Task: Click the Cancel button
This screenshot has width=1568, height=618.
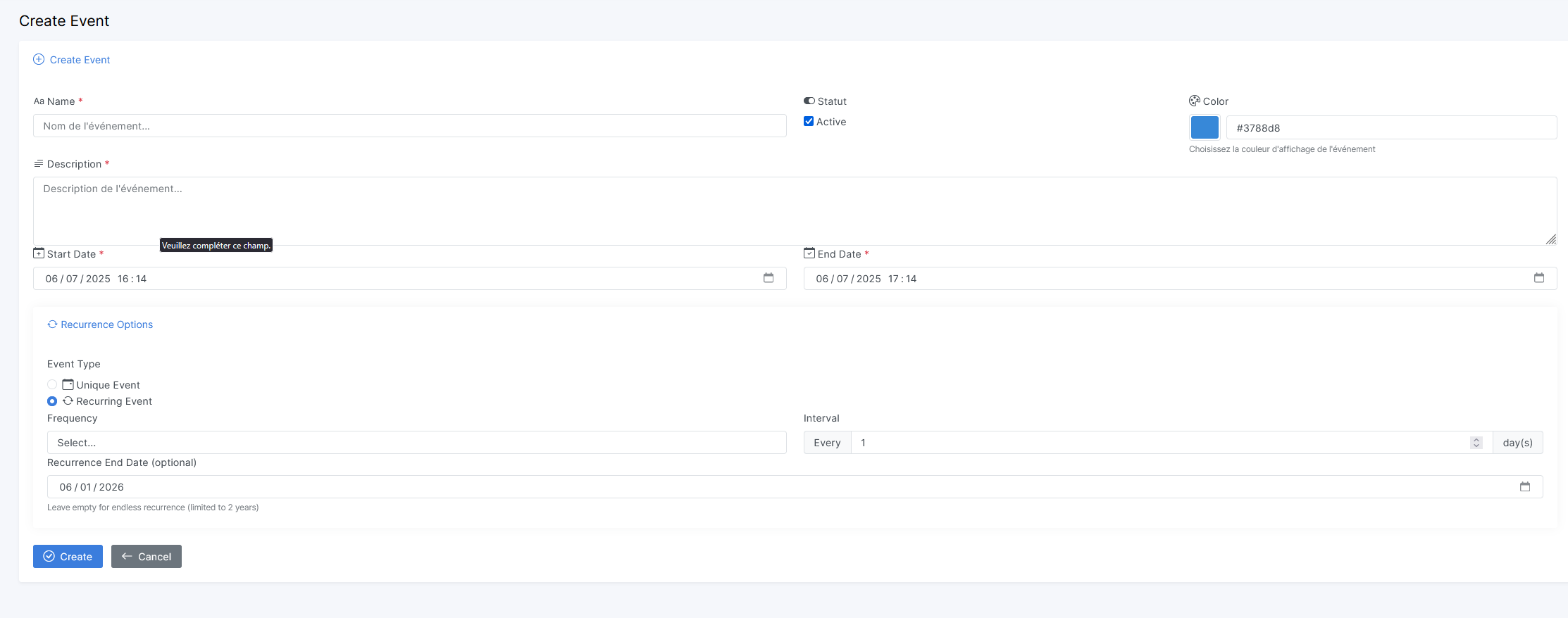Action: [x=147, y=556]
